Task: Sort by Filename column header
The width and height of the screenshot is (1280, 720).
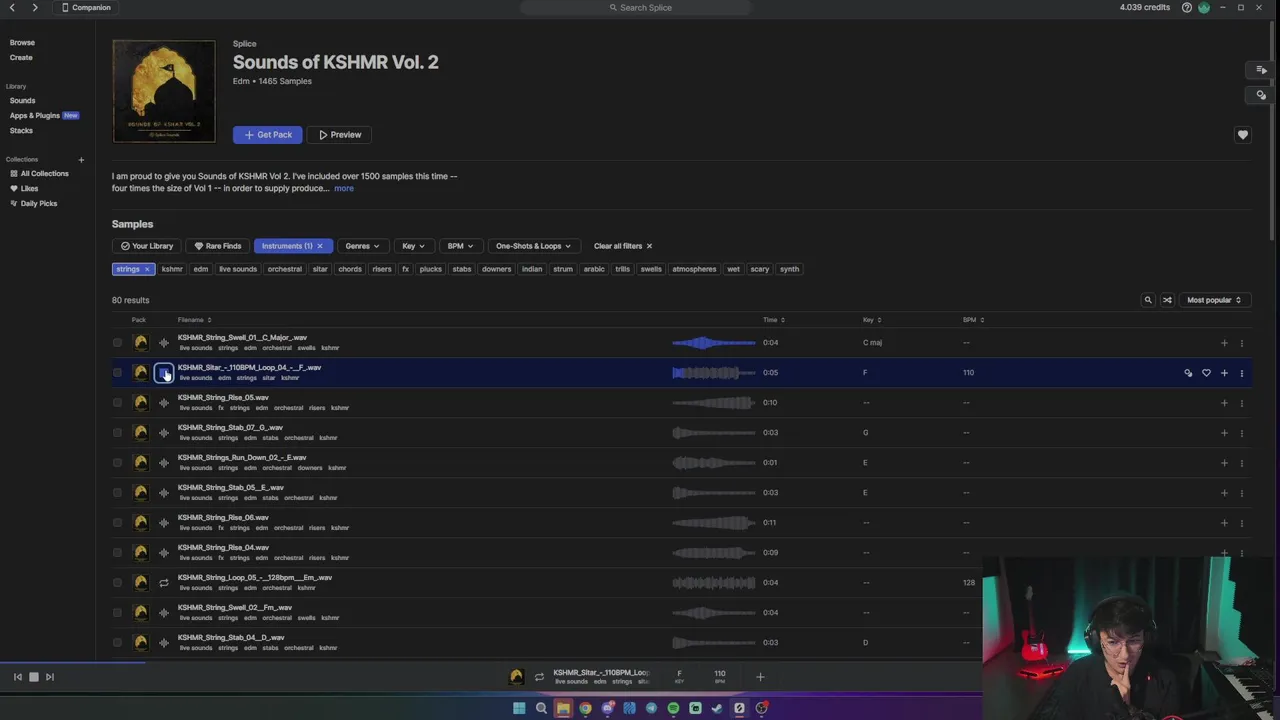Action: point(193,320)
